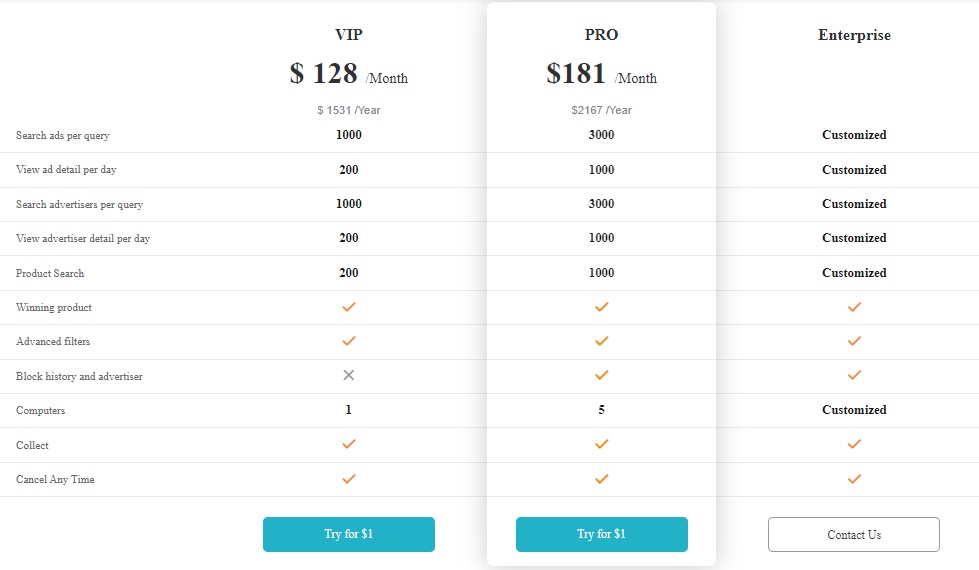Click the $ 128 /Month price
979x570 pixels.
[348, 74]
